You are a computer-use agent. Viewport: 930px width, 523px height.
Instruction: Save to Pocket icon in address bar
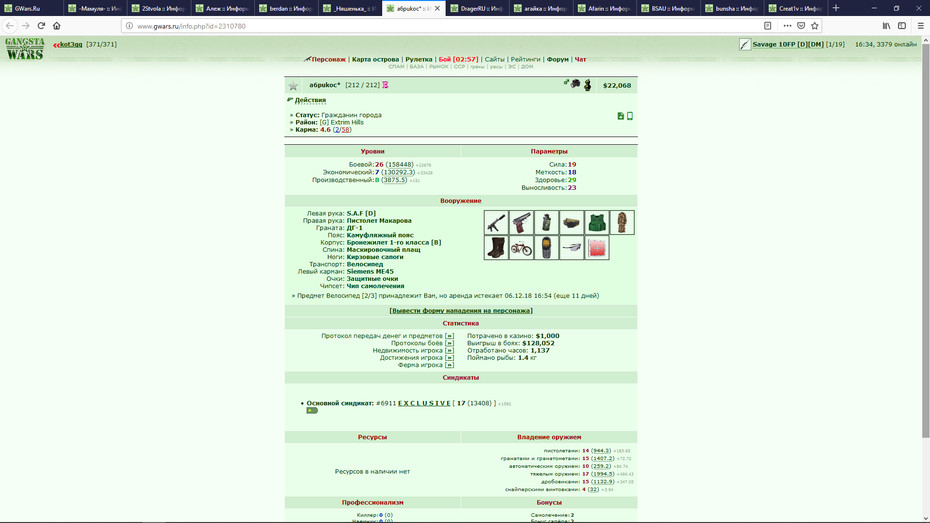tap(801, 25)
